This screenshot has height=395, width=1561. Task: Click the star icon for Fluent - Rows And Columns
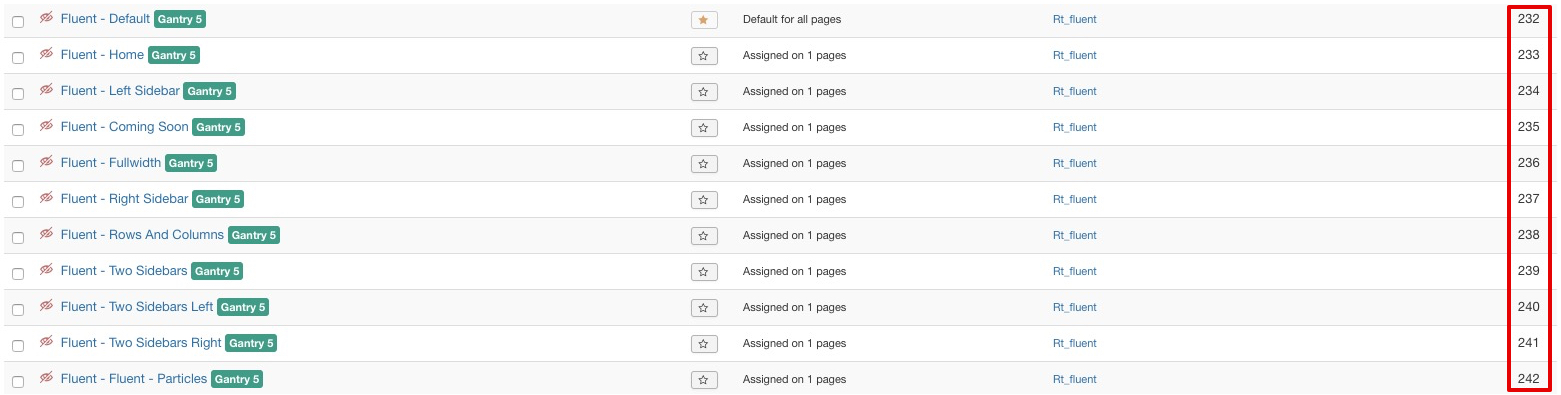click(x=704, y=236)
